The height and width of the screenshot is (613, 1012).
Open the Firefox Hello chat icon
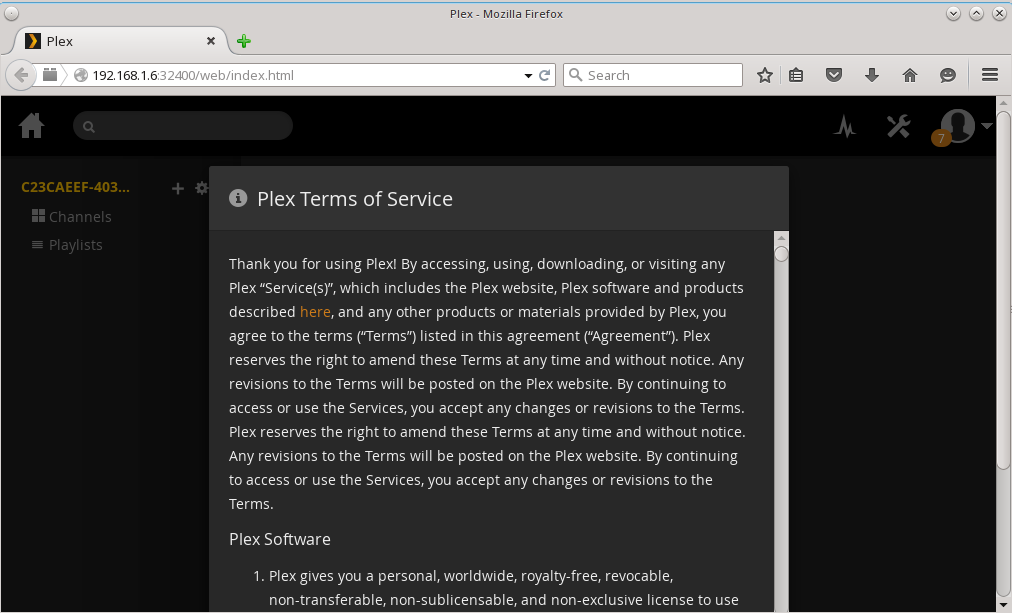947,75
